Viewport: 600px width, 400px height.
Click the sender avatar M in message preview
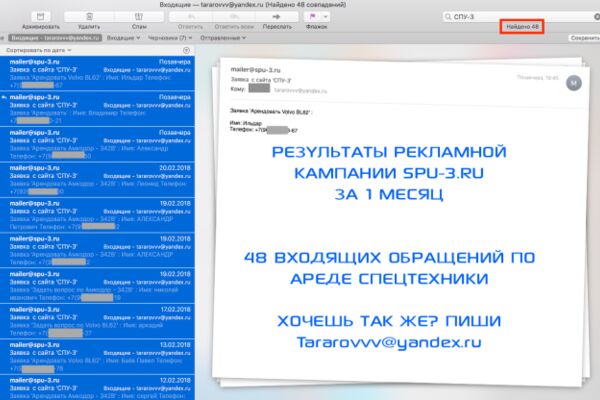574,83
